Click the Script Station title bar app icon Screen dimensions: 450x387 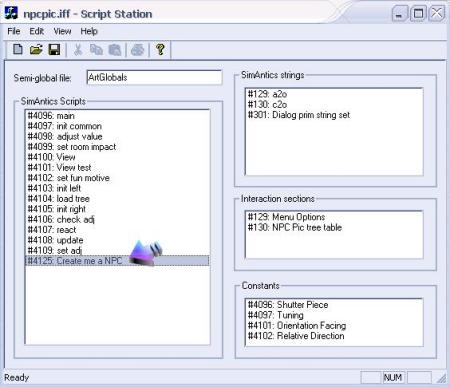[x=11, y=13]
